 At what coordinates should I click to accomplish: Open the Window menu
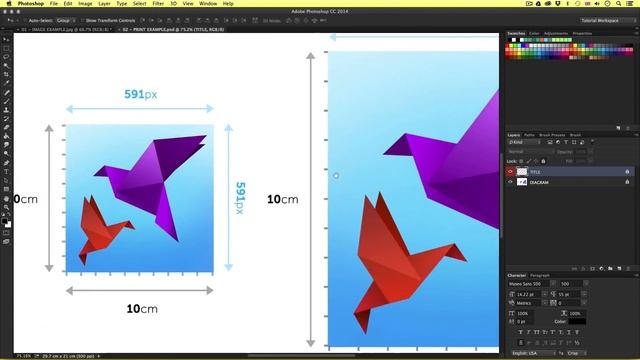[208, 4]
